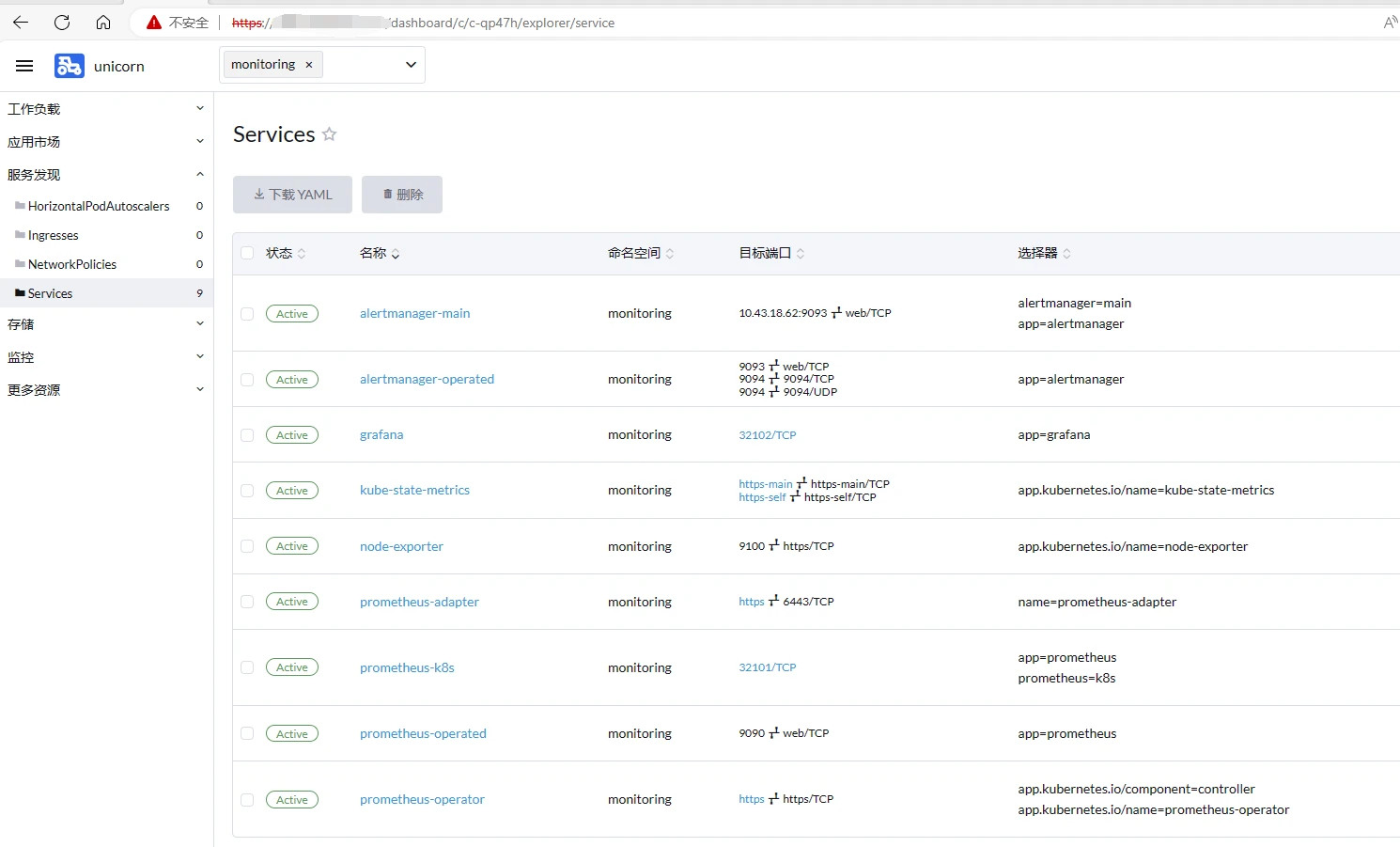Check the grafana row checkbox

[x=247, y=435]
